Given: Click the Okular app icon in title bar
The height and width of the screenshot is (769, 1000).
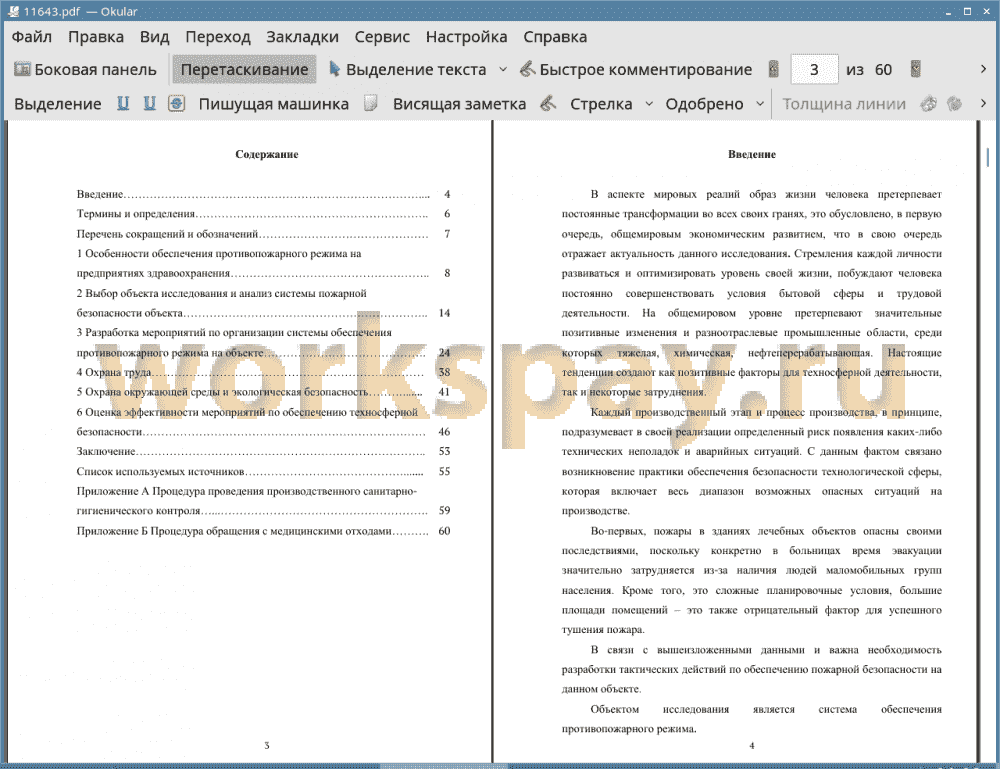Looking at the screenshot, I should [13, 11].
